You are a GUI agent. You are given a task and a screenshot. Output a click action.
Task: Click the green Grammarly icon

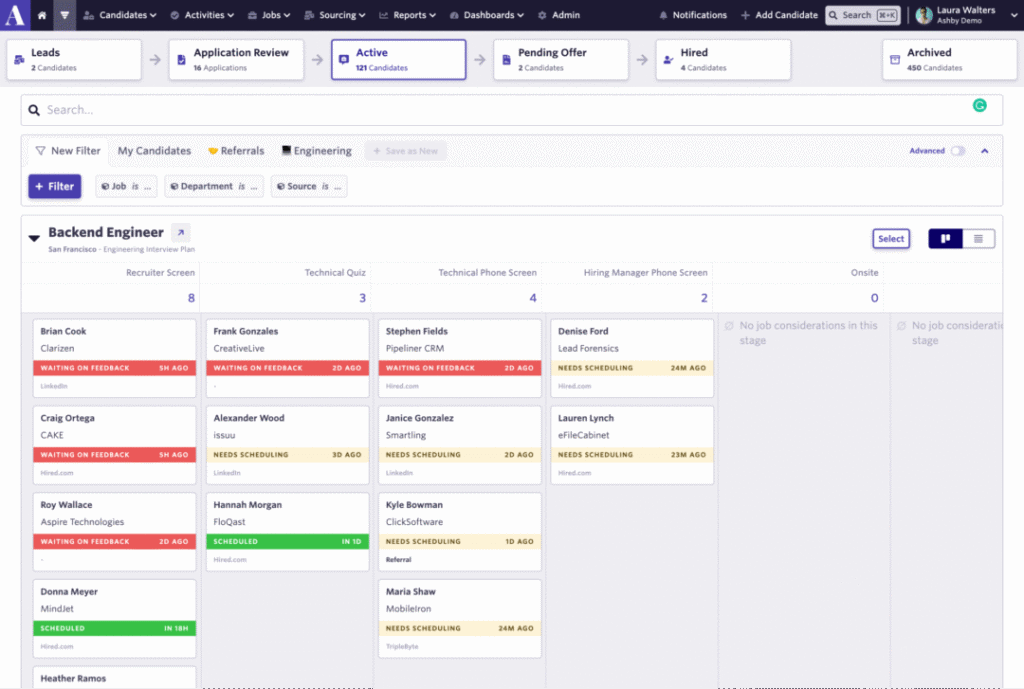pyautogui.click(x=980, y=105)
